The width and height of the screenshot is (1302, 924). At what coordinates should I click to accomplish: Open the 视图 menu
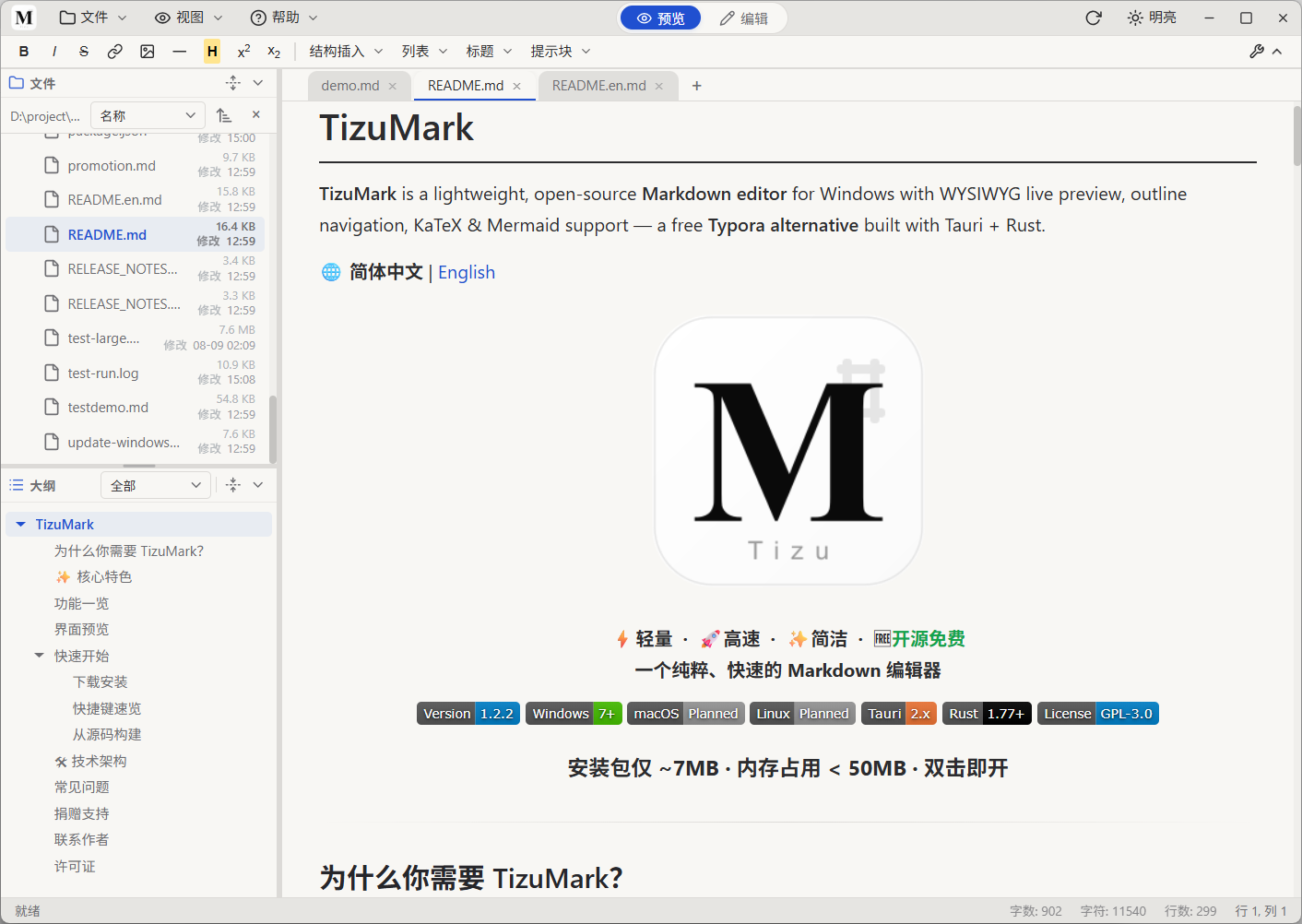(188, 18)
